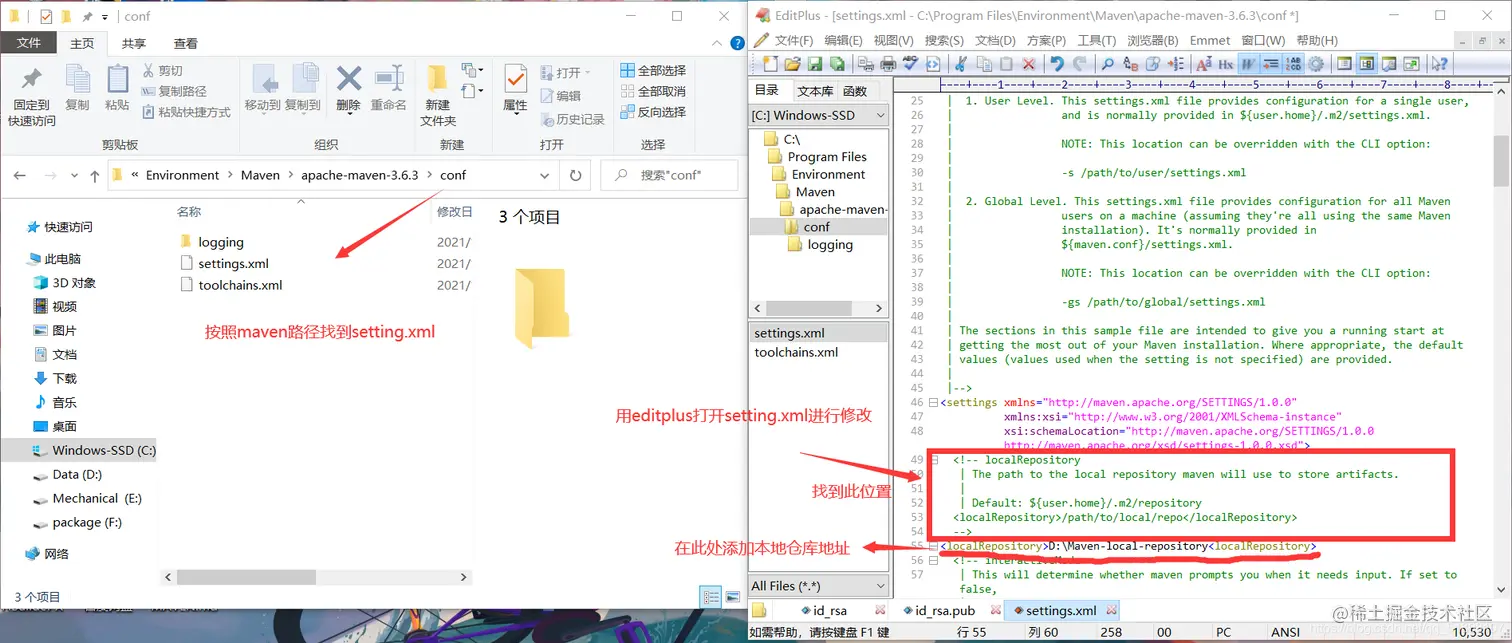Switch to Explorer's 共享 ribbon tab
The image size is (1512, 643).
pos(133,43)
